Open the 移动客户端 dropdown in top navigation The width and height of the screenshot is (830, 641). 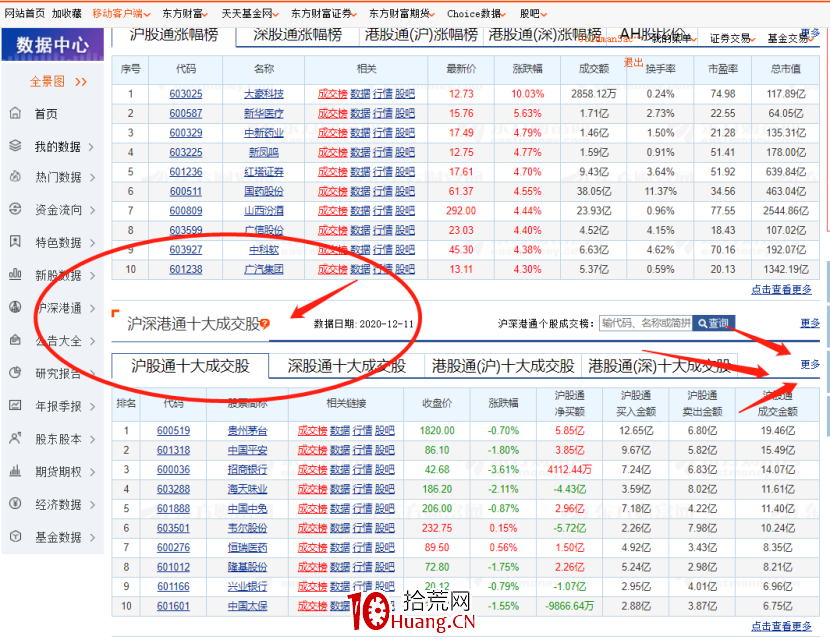[x=121, y=13]
